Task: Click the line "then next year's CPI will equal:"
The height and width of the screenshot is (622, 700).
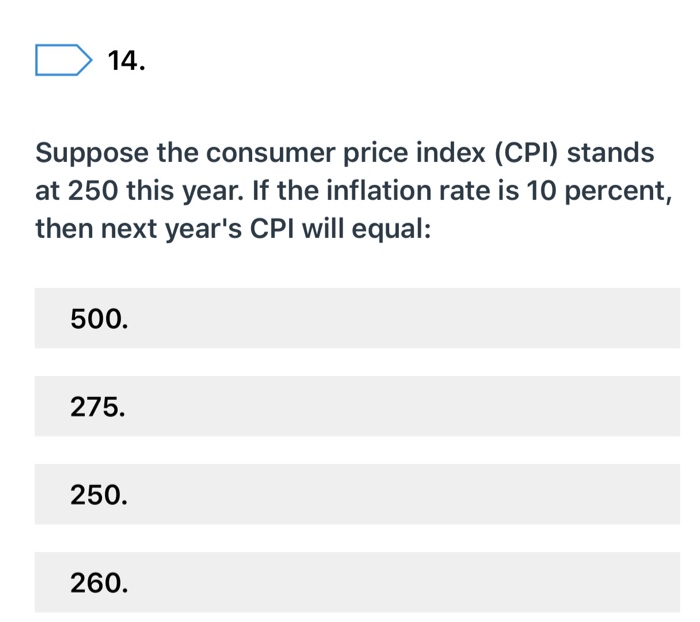Action: pos(233,229)
